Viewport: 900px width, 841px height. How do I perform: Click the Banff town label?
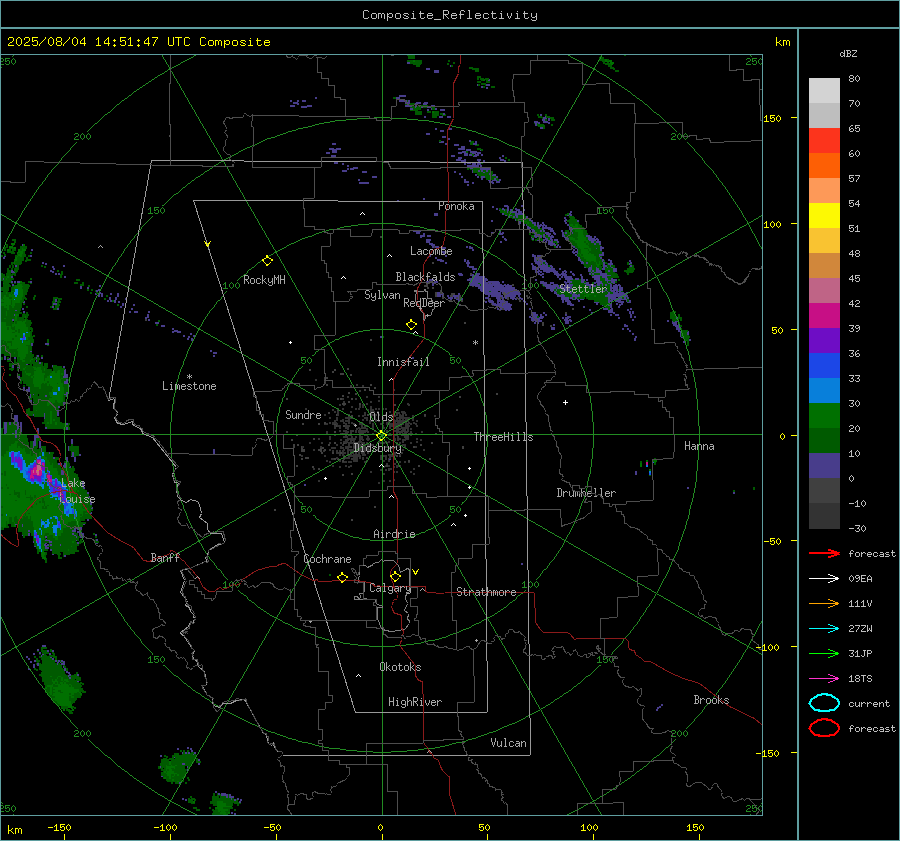[165, 557]
